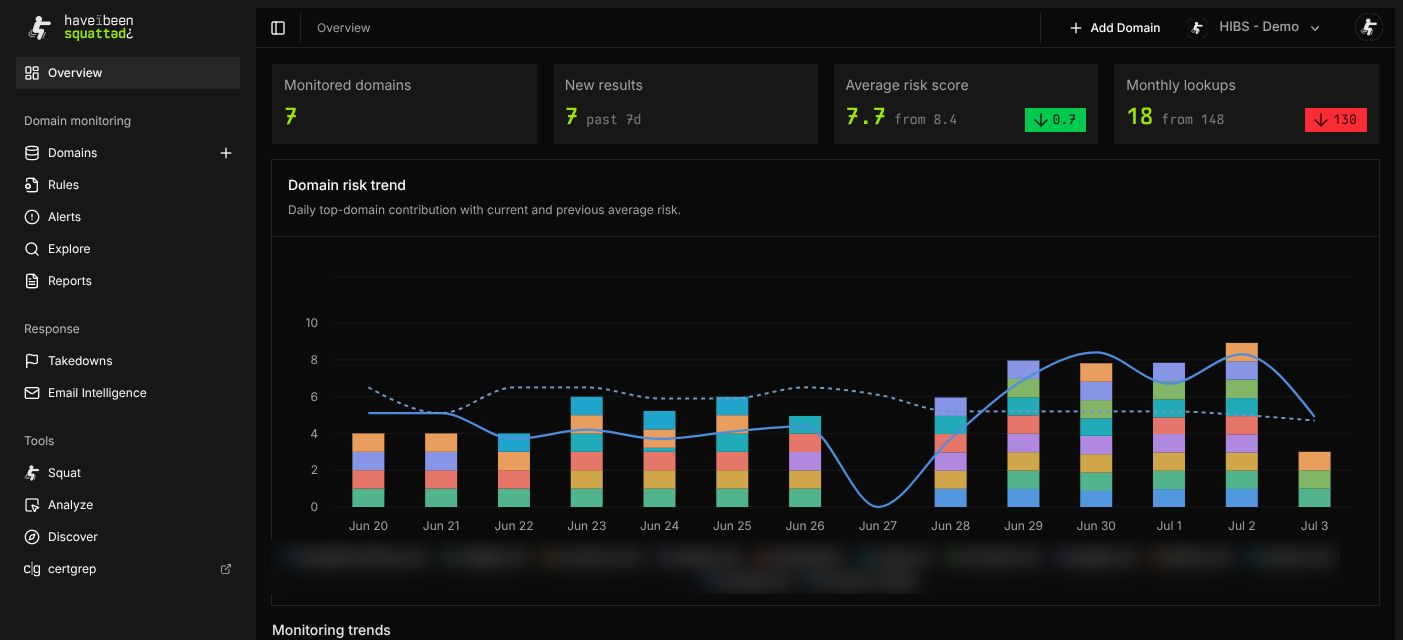The height and width of the screenshot is (640, 1403).
Task: Click the Jun 20 chart bar
Action: pos(368,470)
